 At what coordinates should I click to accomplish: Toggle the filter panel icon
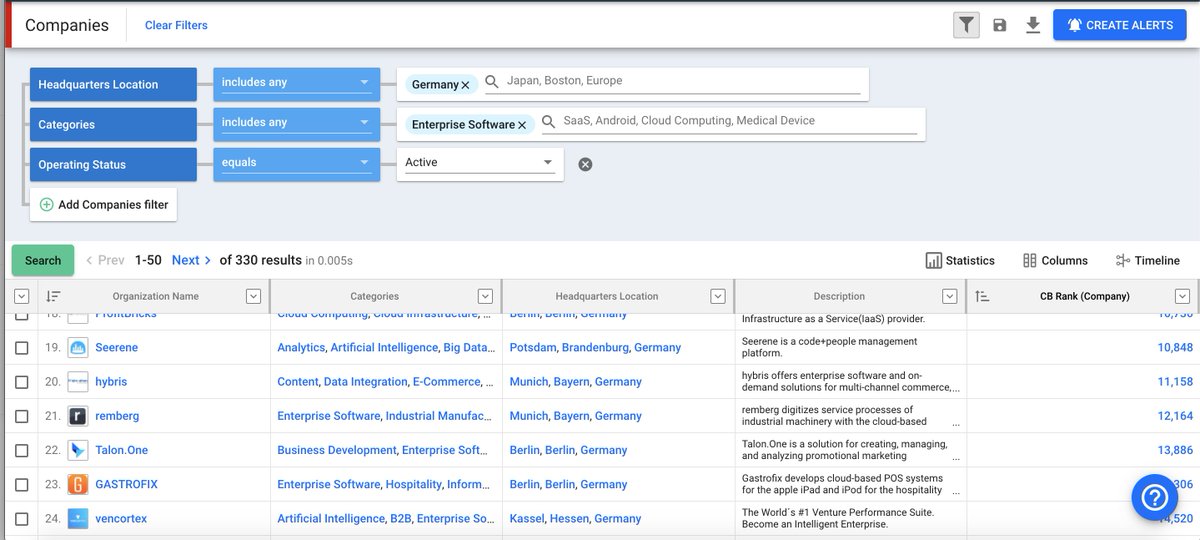click(966, 25)
